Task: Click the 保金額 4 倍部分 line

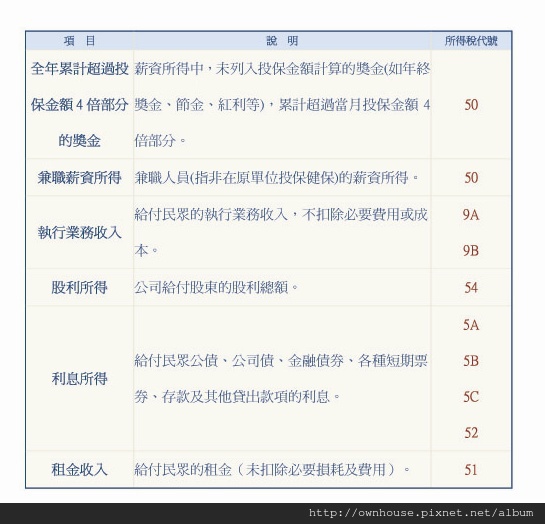Action: pyautogui.click(x=80, y=105)
